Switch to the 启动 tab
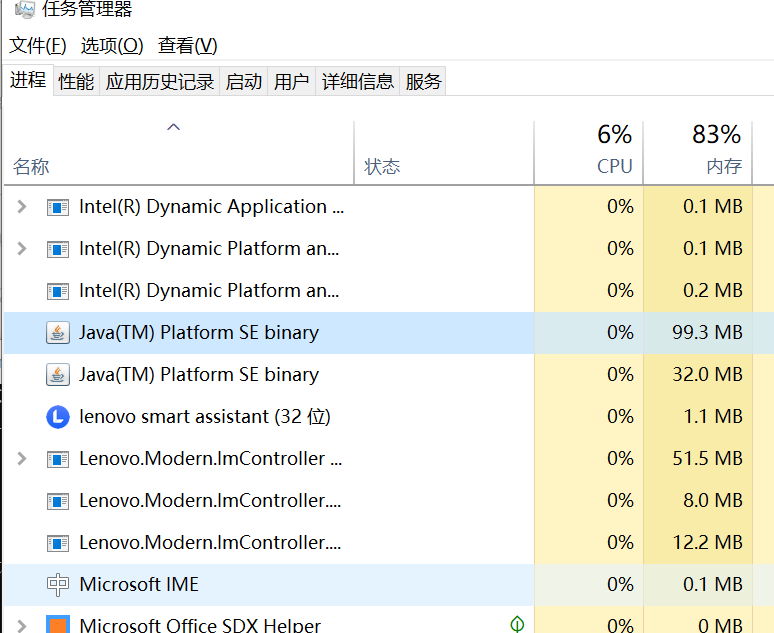The height and width of the screenshot is (633, 774). (x=243, y=81)
